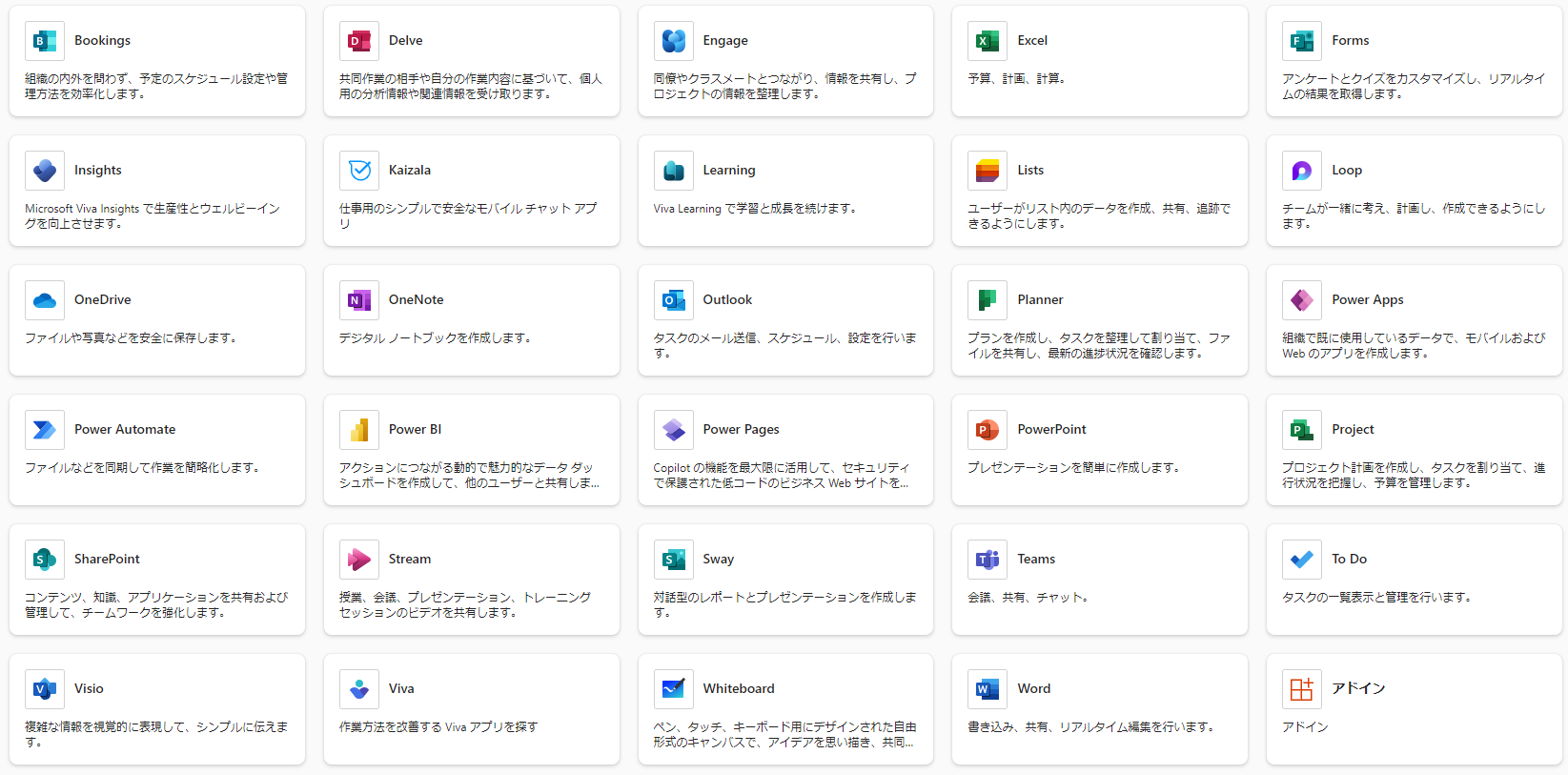1568x775 pixels.
Task: Click the Forms app icon
Action: point(1302,41)
